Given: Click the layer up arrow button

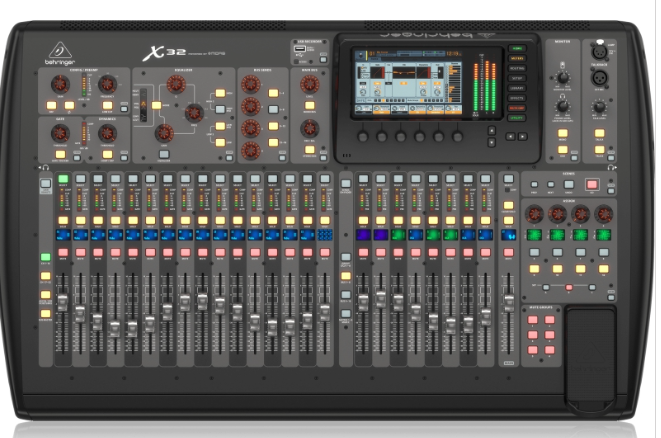Looking at the screenshot, I should click(x=492, y=130).
